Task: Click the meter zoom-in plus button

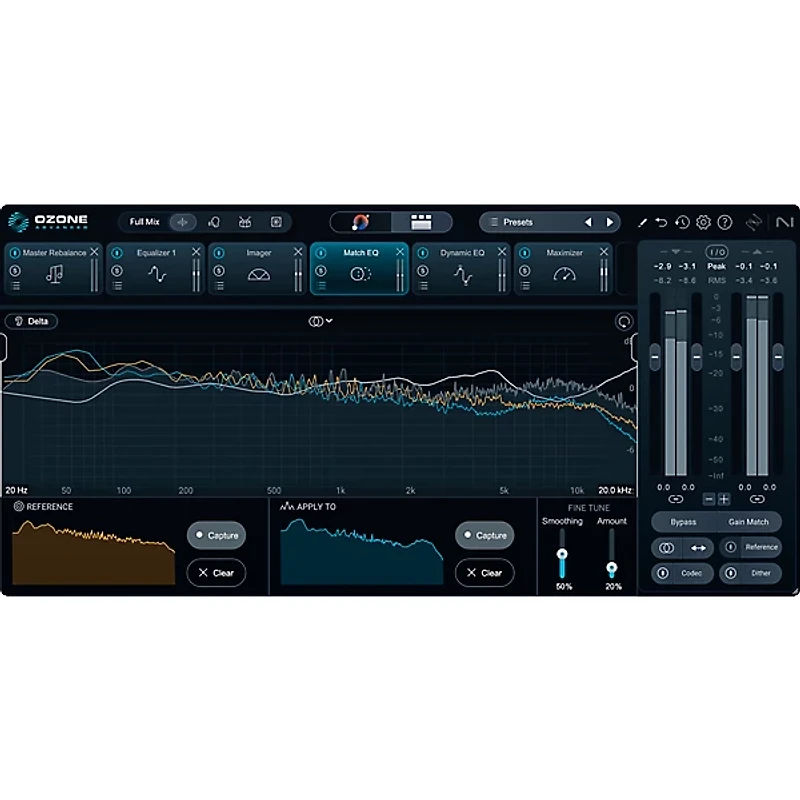Action: [x=724, y=499]
